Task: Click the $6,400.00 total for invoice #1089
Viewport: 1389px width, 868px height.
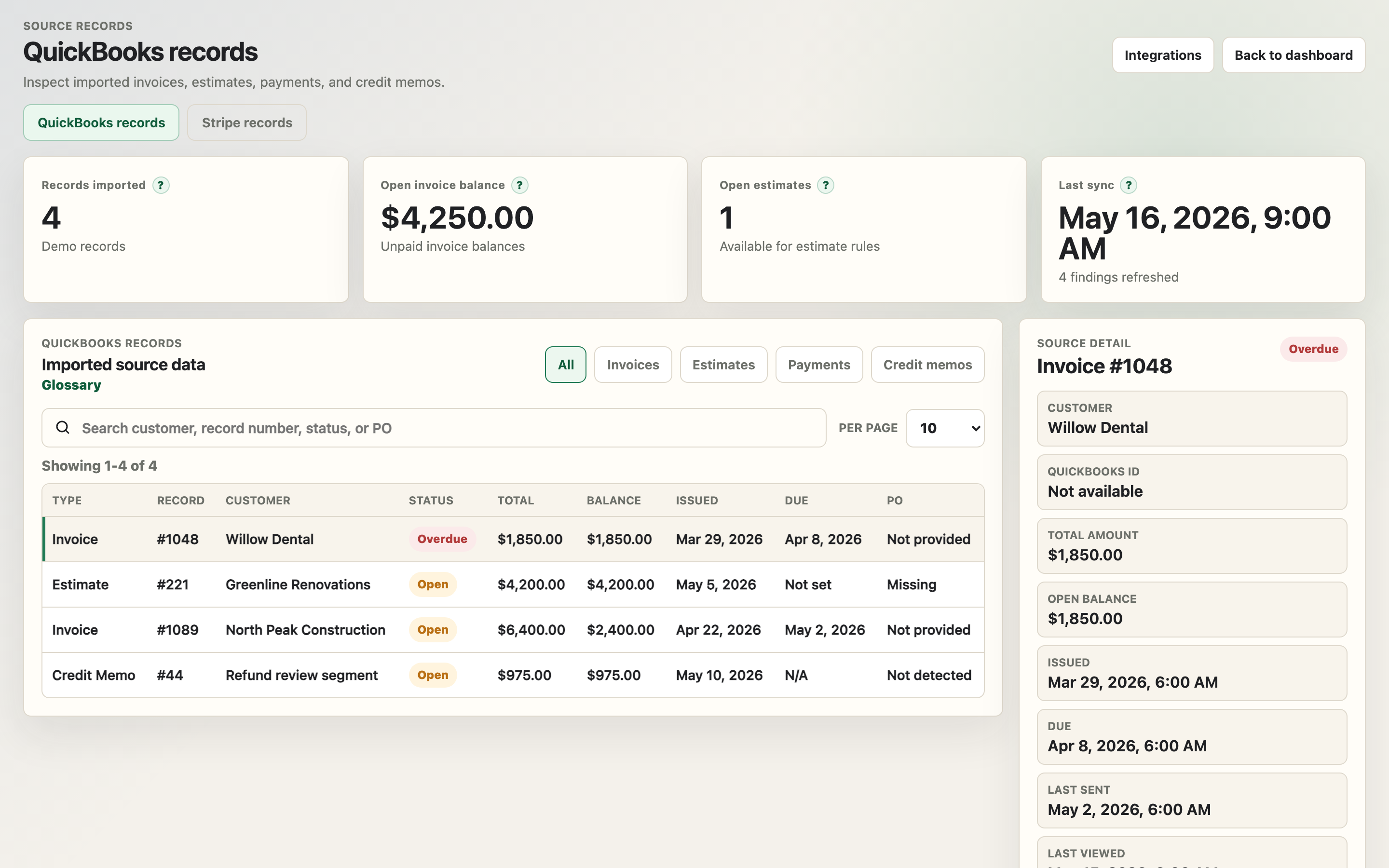Action: 531,630
